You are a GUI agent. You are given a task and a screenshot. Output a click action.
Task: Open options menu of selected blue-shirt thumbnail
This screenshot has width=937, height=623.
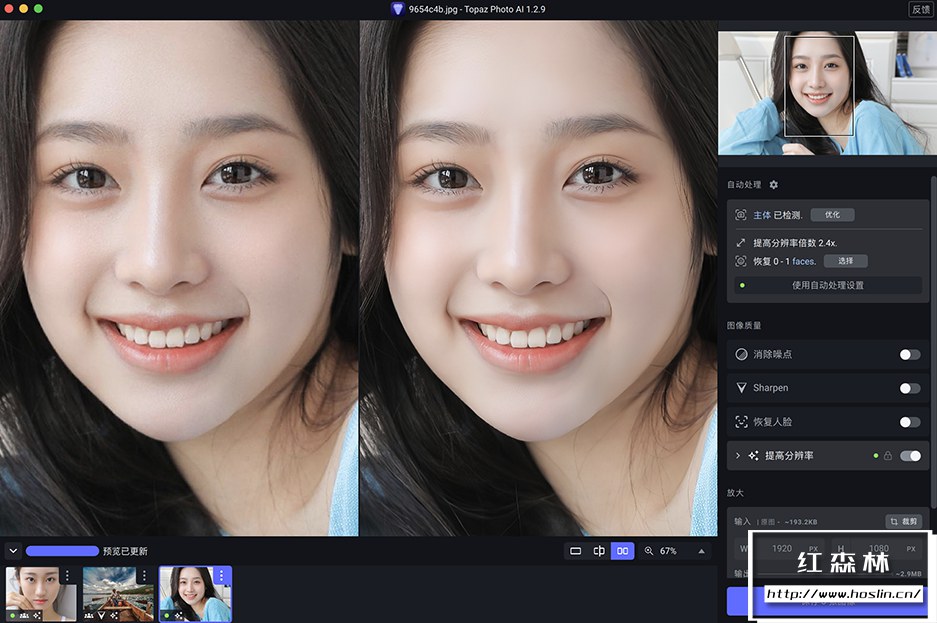coord(222,575)
